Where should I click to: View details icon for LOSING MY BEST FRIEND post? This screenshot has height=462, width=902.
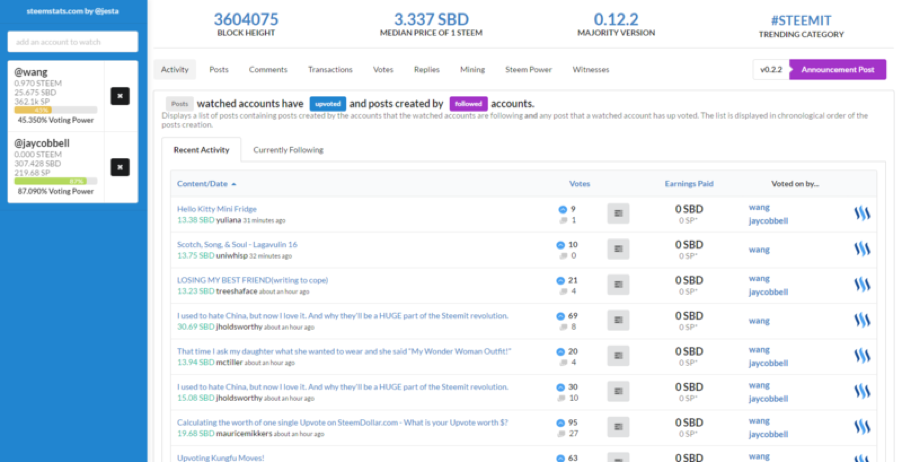click(x=618, y=285)
